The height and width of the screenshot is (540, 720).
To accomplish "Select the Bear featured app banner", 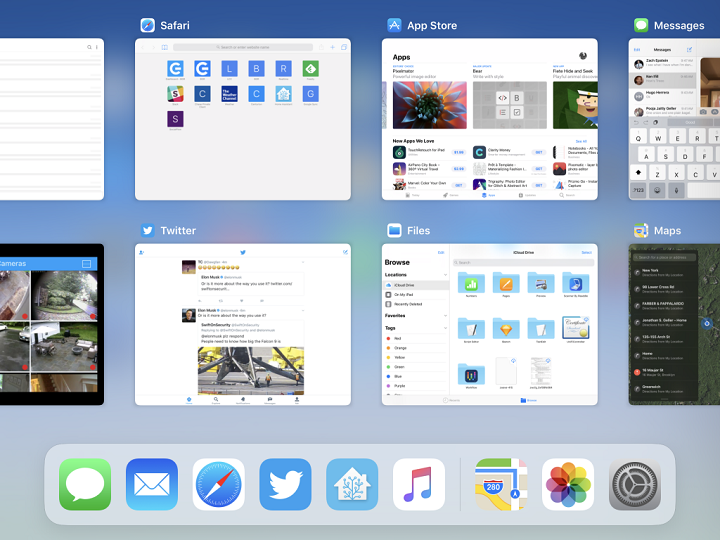I will point(510,105).
